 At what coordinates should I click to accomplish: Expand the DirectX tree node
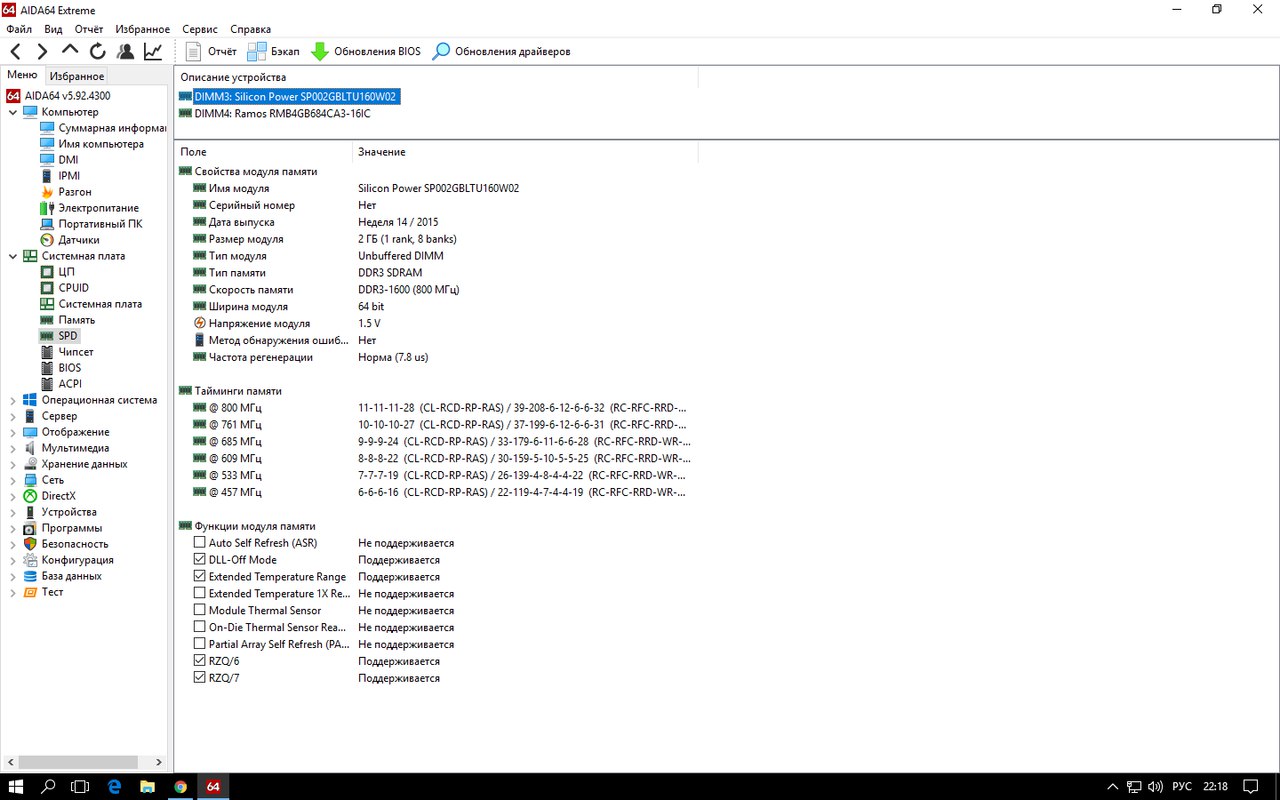[12, 496]
